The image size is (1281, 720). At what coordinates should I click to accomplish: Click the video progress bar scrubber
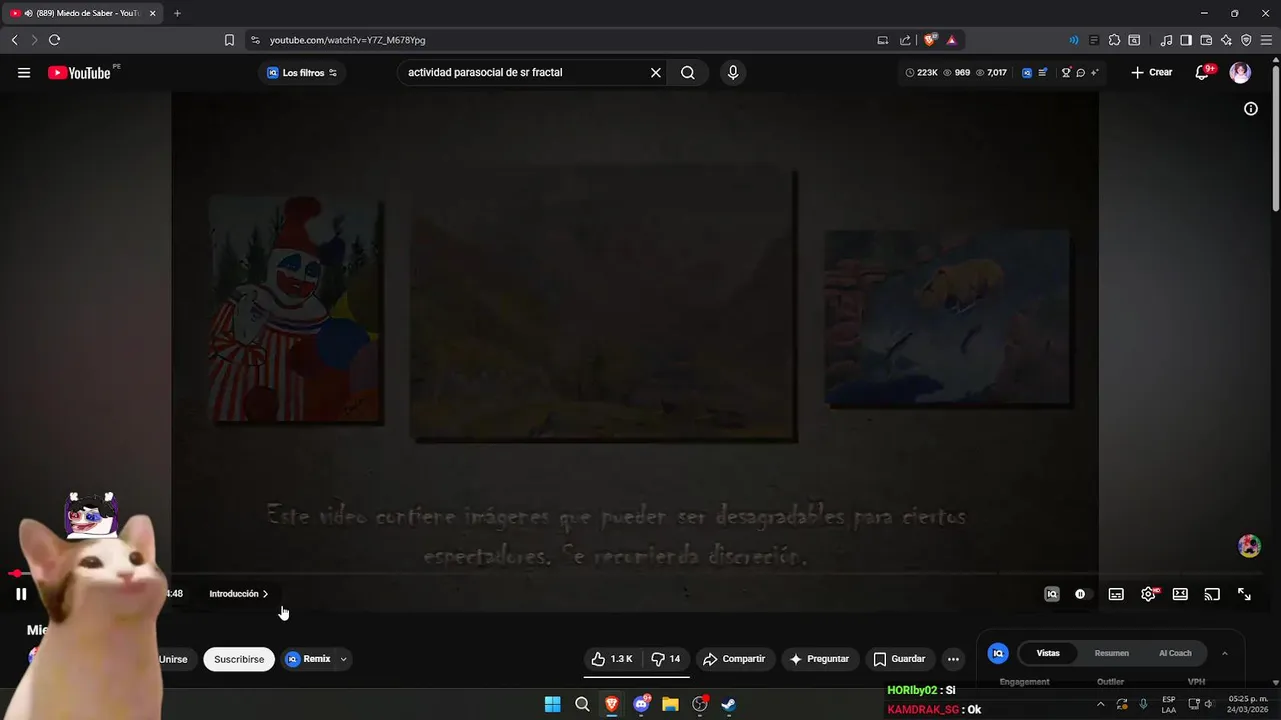coord(16,574)
